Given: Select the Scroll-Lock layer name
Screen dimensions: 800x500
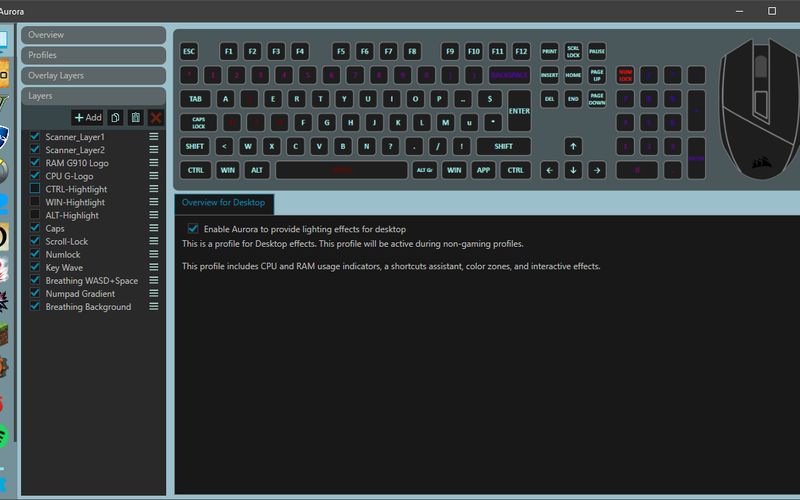Looking at the screenshot, I should point(66,241).
